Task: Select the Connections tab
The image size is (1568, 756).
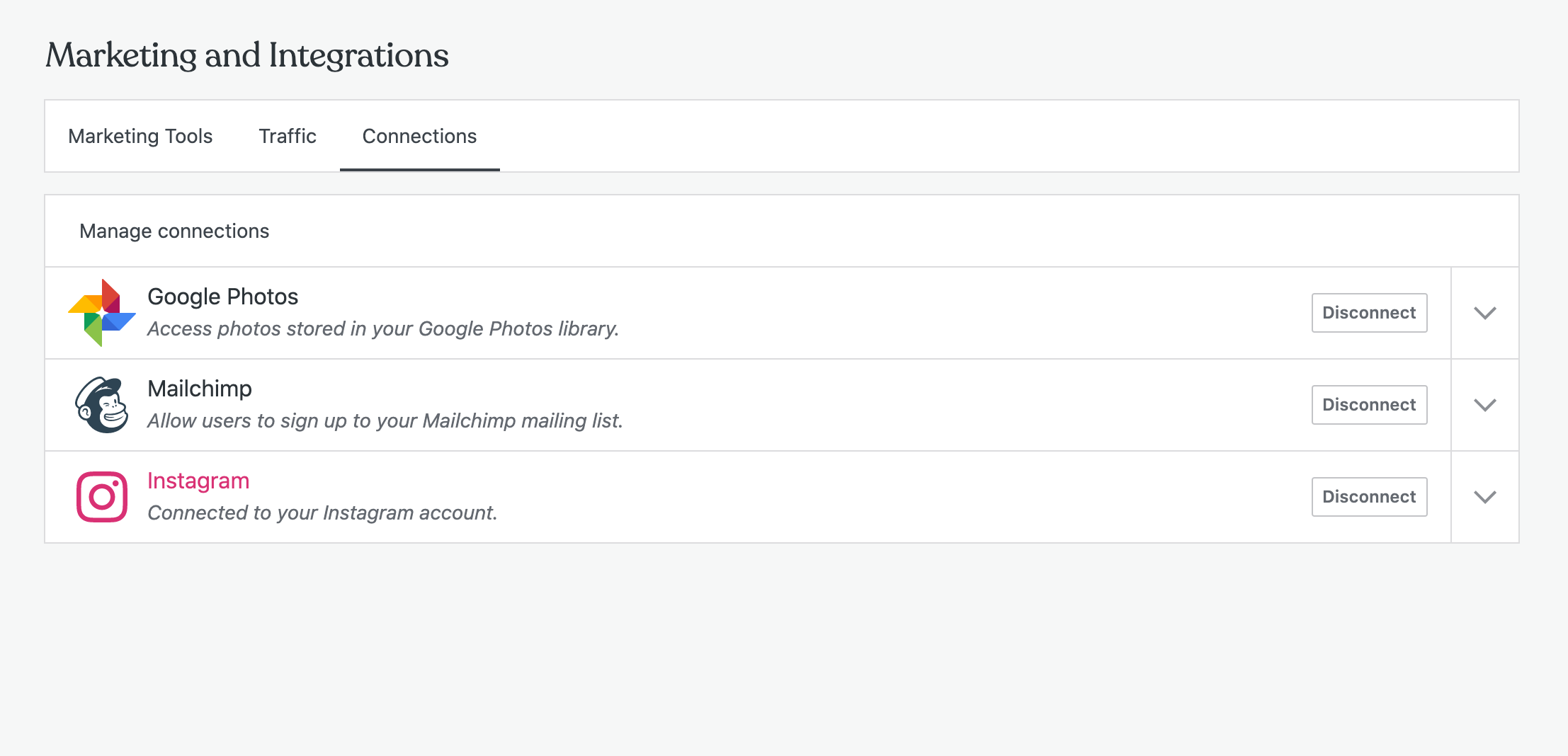Action: (x=419, y=136)
